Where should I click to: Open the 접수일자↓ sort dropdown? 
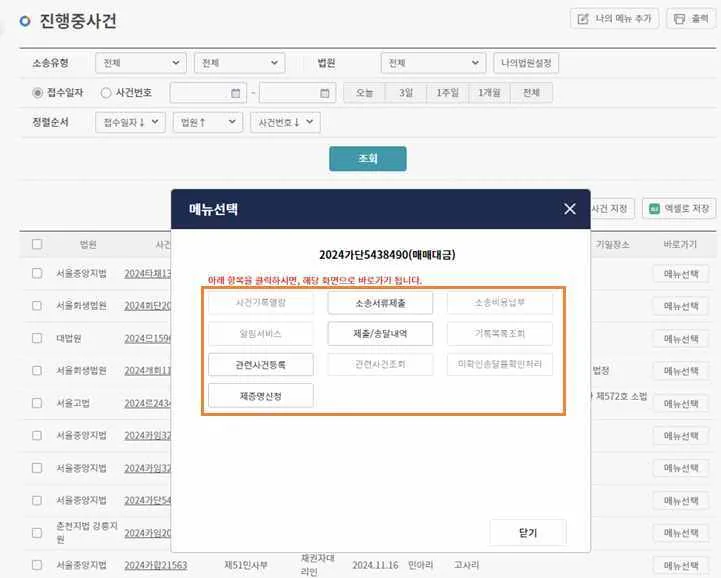click(x=130, y=122)
